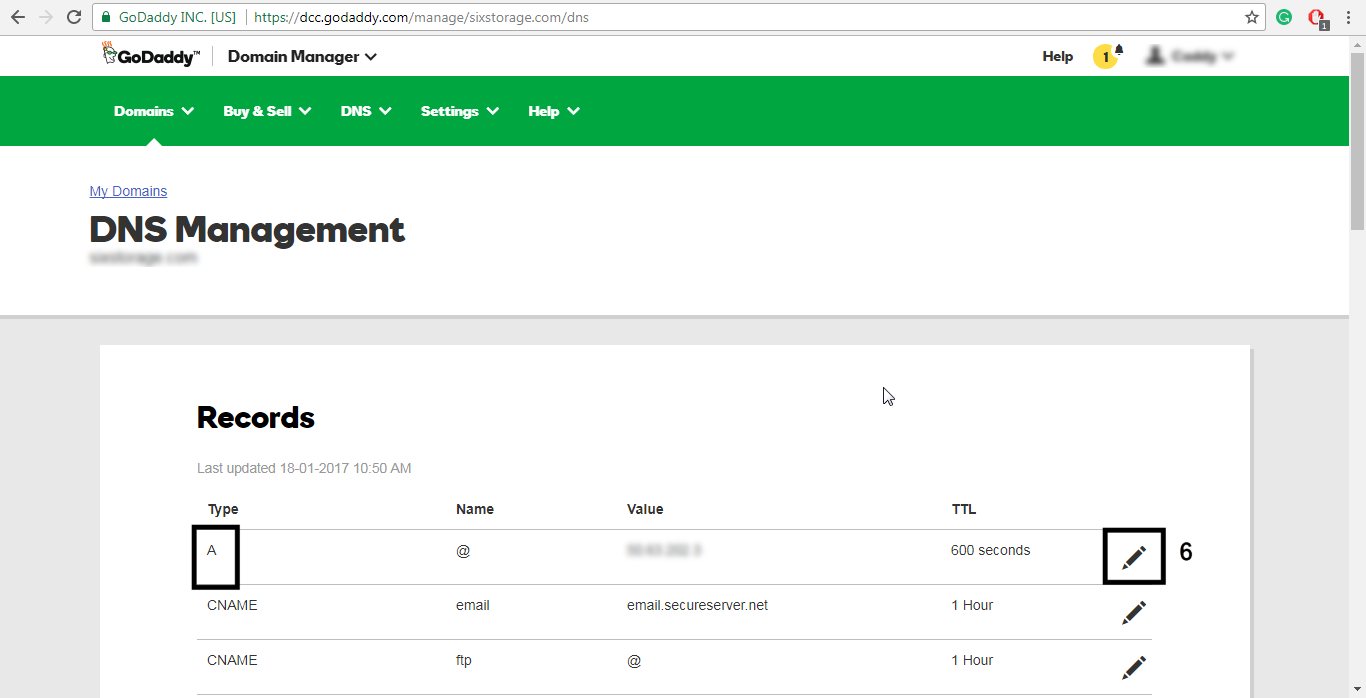Open the user account menu
The image size is (1366, 698).
point(1190,57)
